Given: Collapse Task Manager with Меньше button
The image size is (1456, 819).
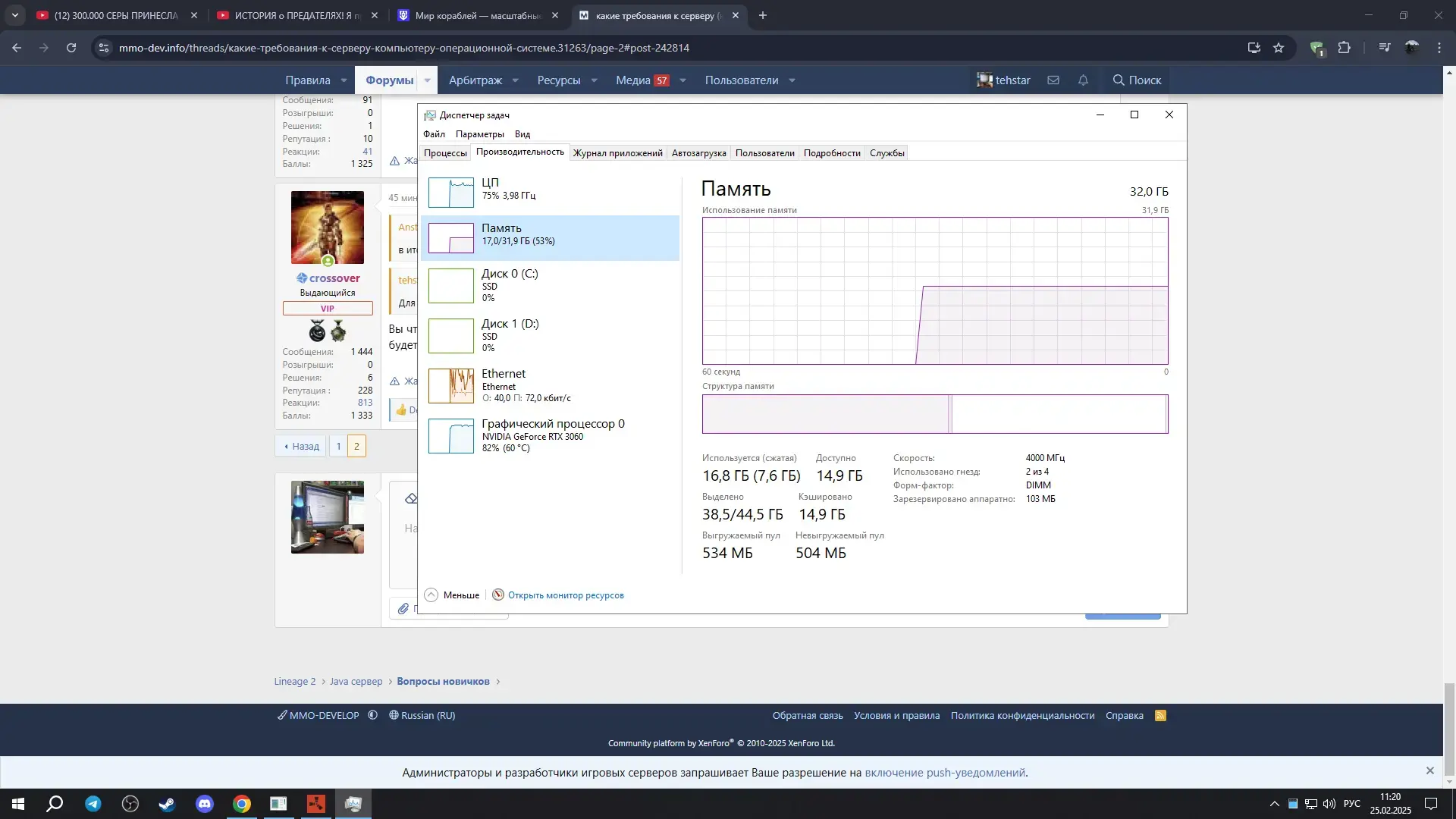Looking at the screenshot, I should pyautogui.click(x=452, y=595).
